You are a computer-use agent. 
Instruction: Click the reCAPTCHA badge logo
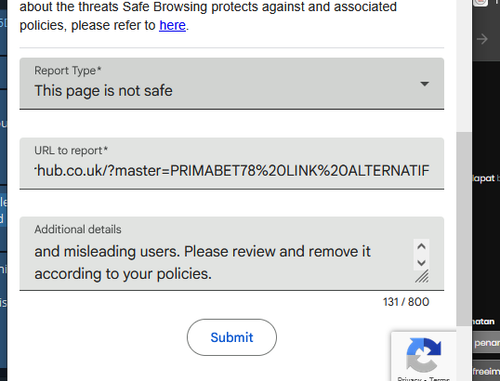[424, 355]
